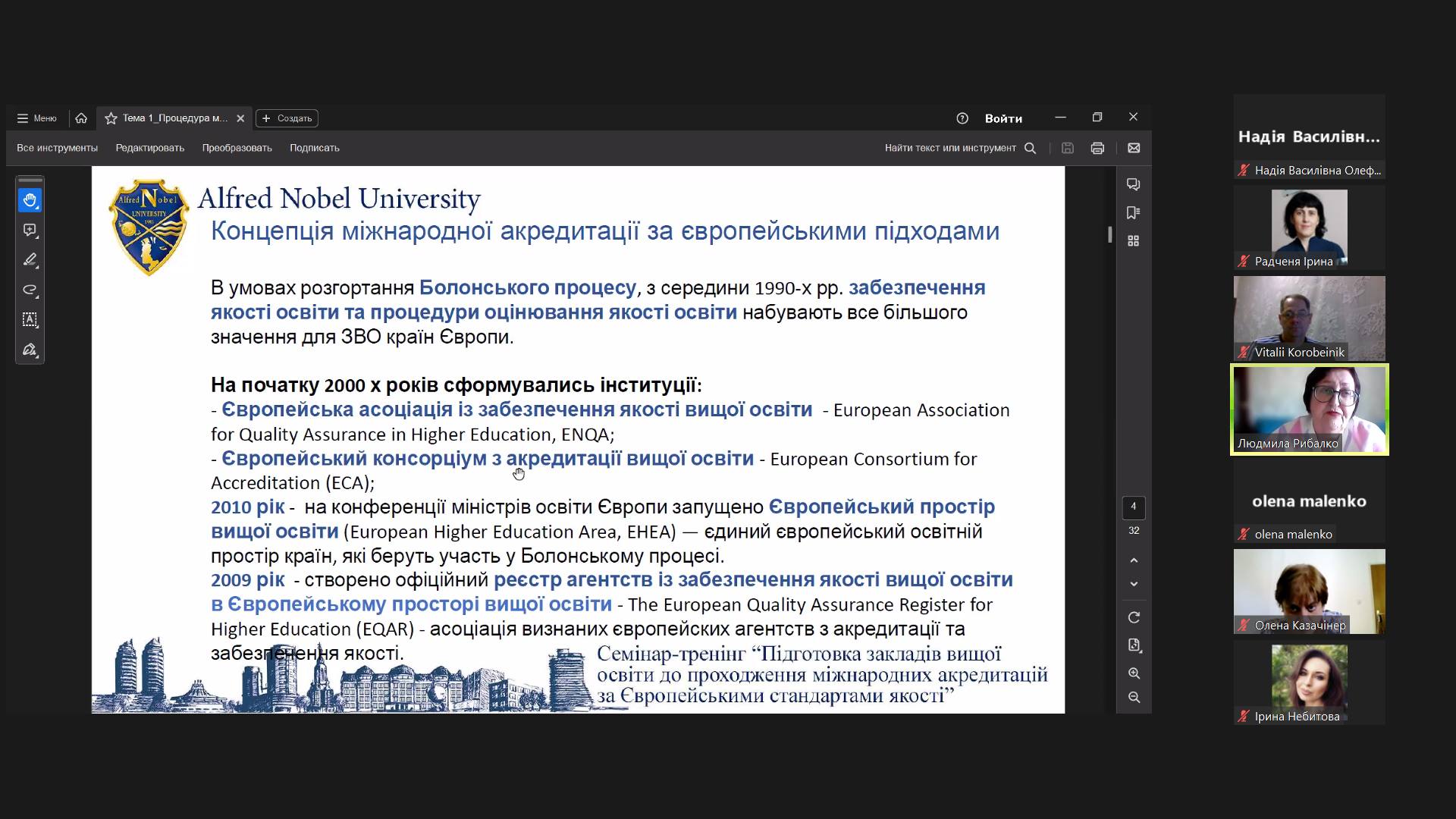Share document by email envelope icon

(x=1134, y=148)
